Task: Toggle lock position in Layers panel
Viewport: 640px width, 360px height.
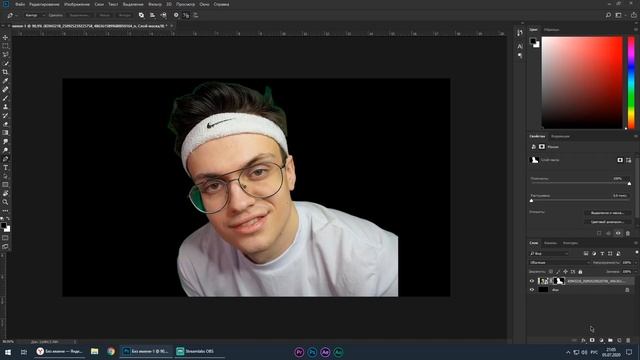Action: [565, 271]
